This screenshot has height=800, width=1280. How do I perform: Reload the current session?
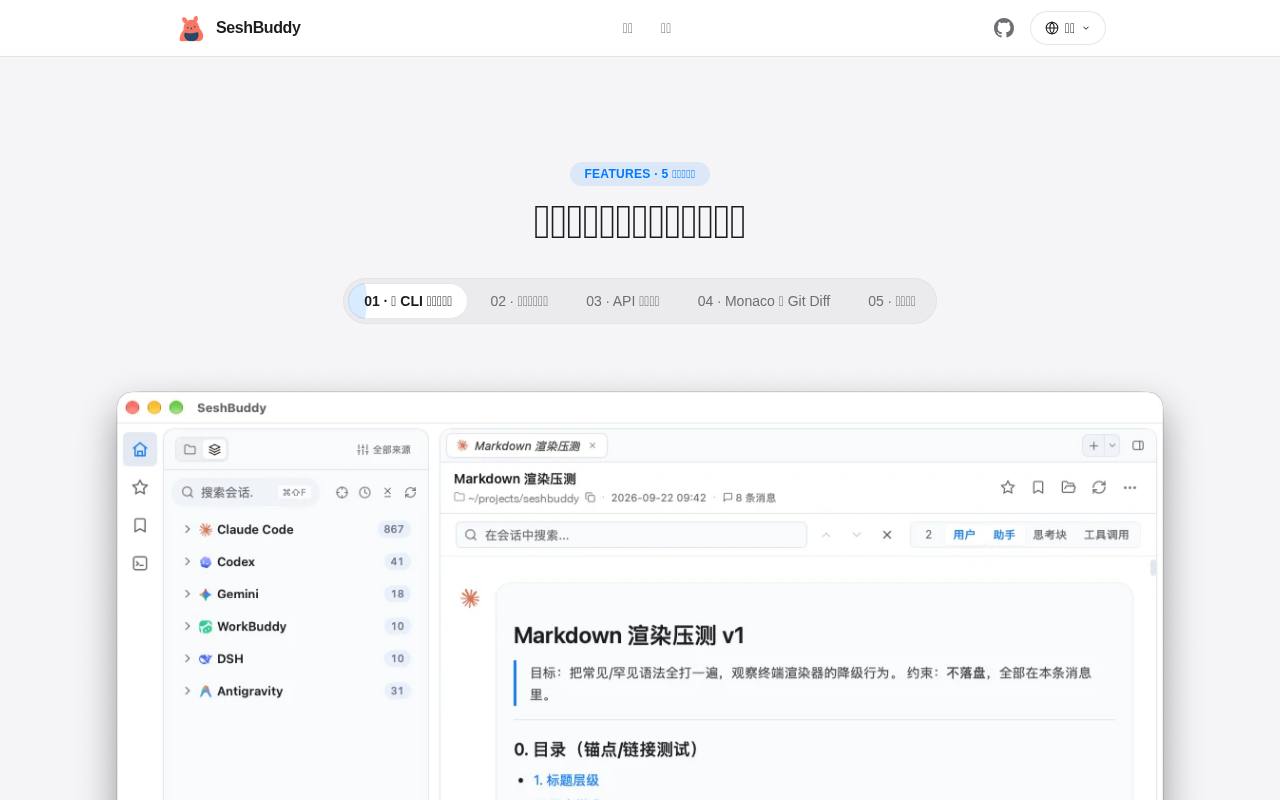coord(1099,487)
